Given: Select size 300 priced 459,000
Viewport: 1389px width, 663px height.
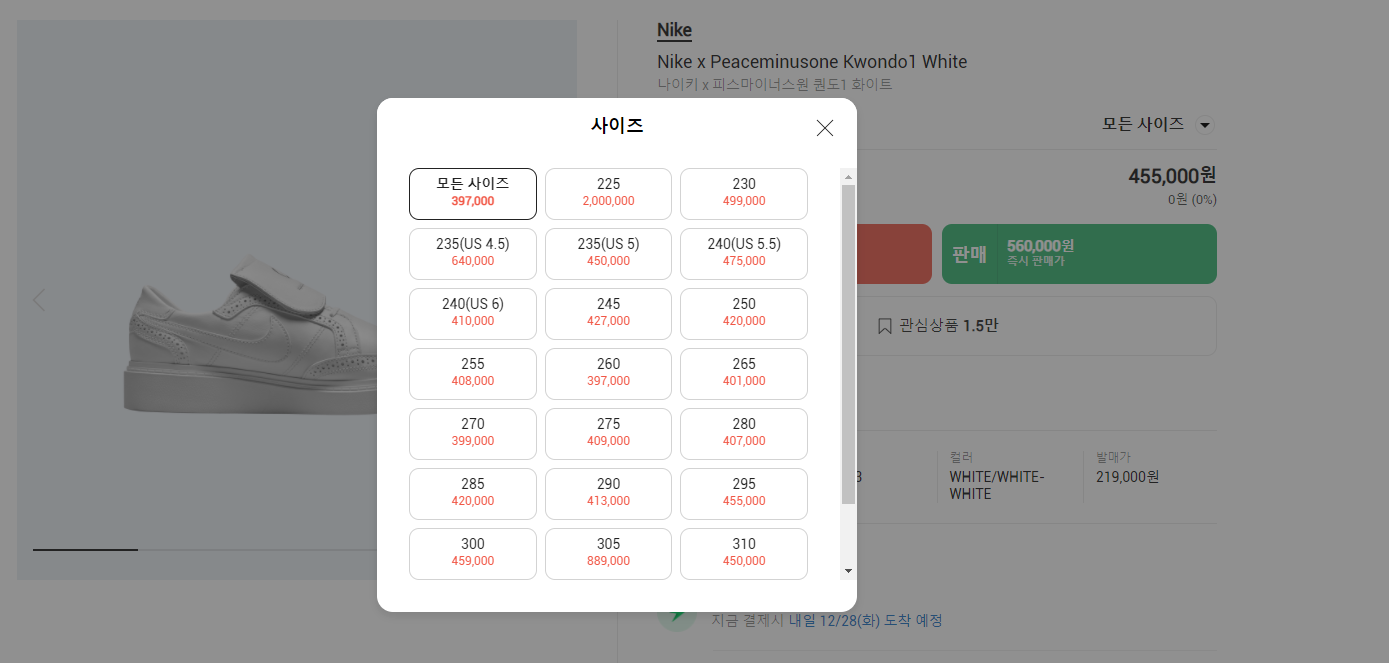Looking at the screenshot, I should click(473, 554).
